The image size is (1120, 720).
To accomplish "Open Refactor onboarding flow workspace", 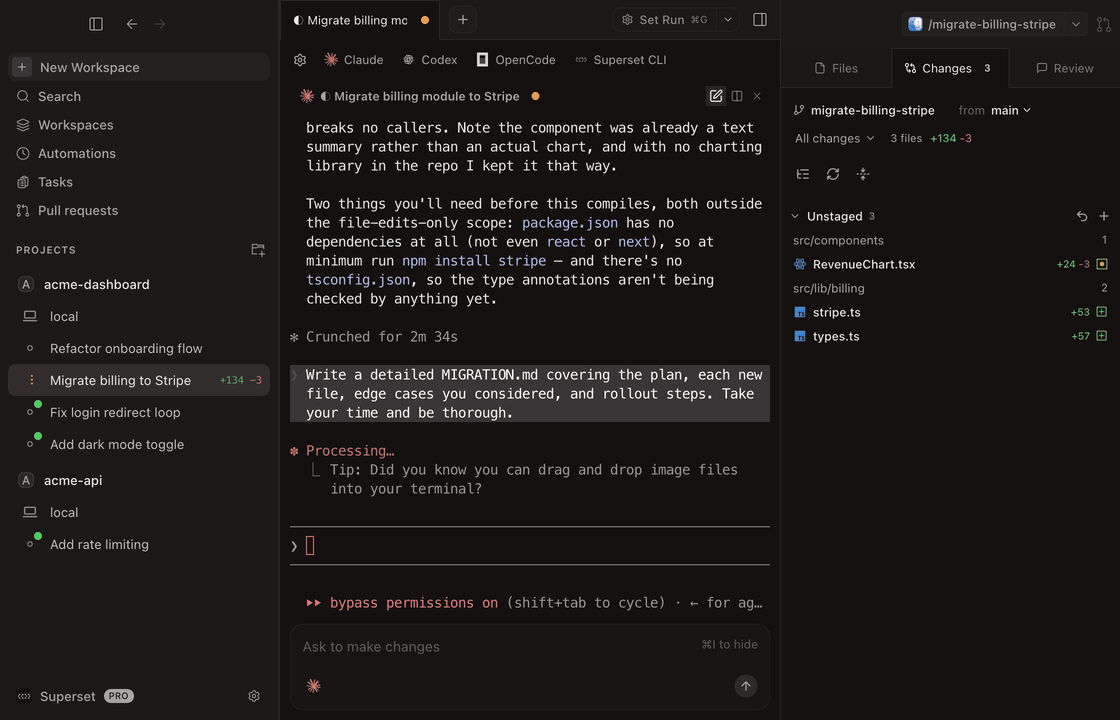I will 139,349.
